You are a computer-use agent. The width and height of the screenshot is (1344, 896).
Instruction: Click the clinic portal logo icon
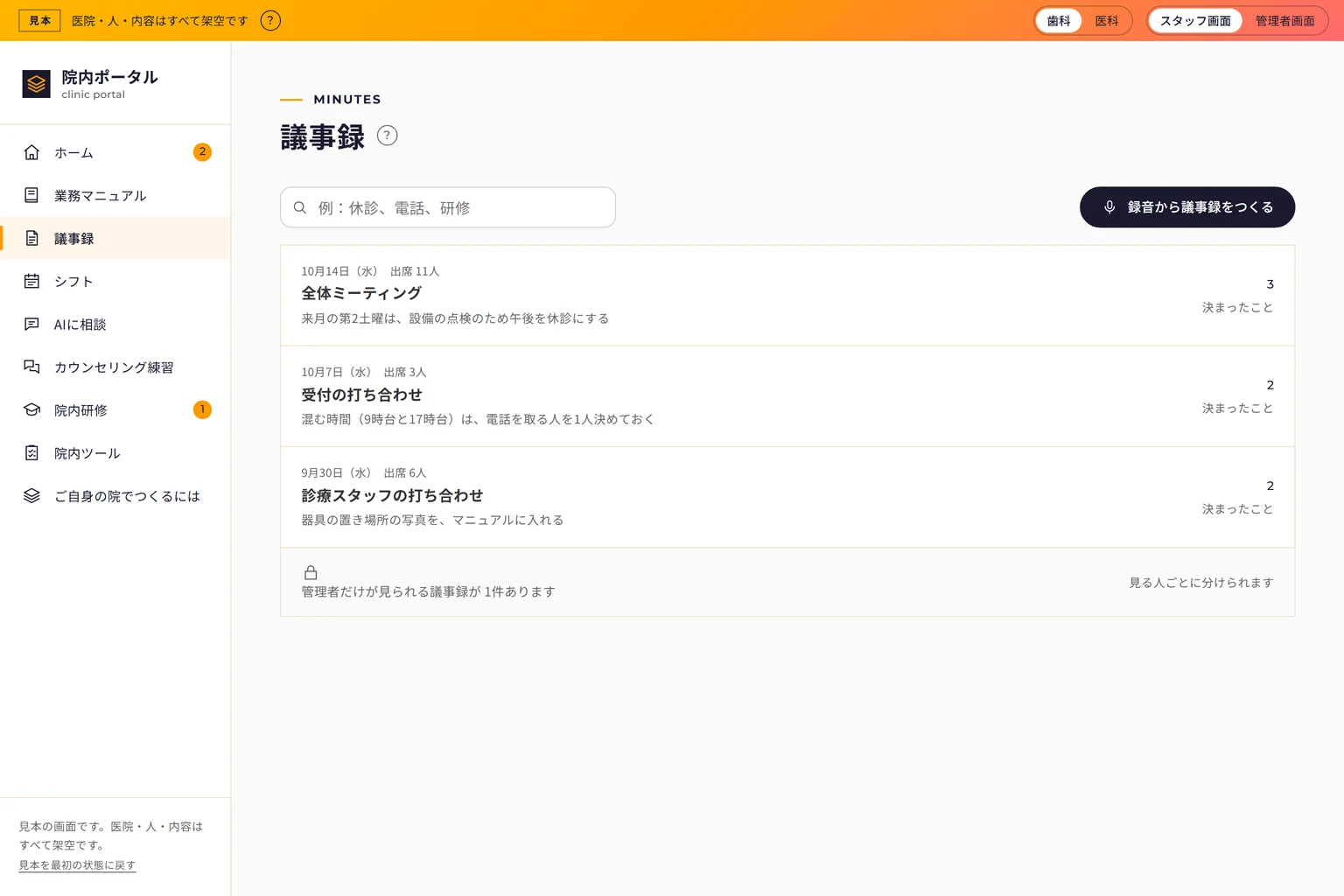click(36, 84)
